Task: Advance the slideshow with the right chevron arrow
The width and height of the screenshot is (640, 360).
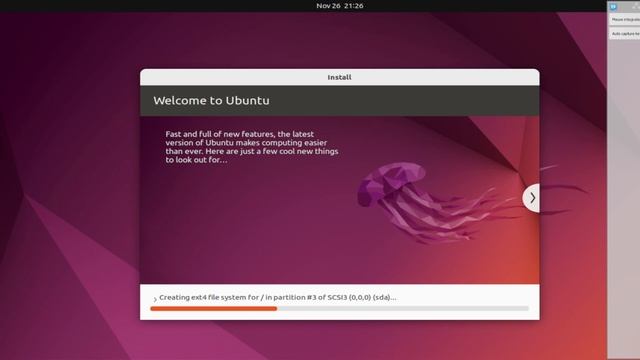Action: tap(532, 198)
